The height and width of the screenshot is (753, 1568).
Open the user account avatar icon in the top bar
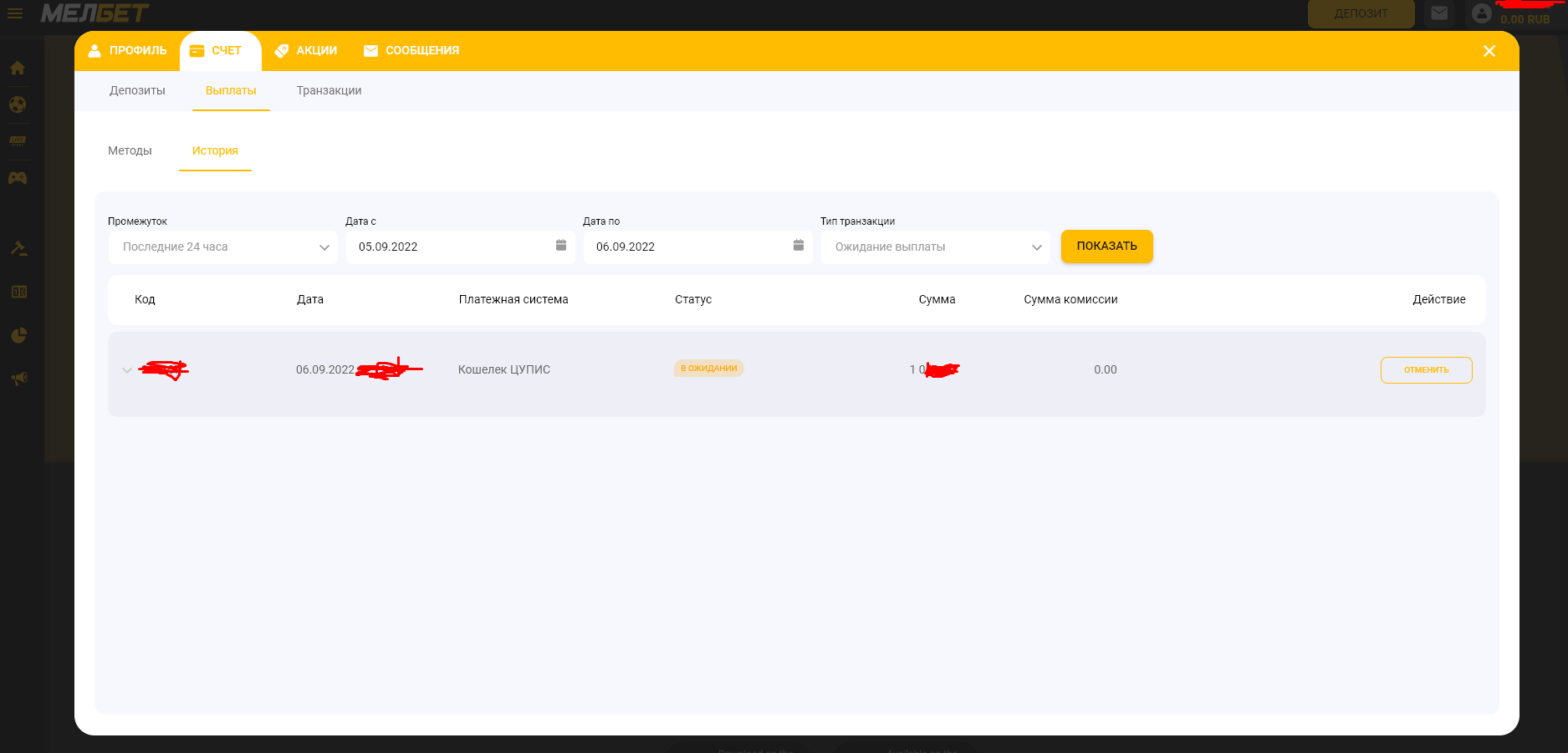pyautogui.click(x=1482, y=13)
